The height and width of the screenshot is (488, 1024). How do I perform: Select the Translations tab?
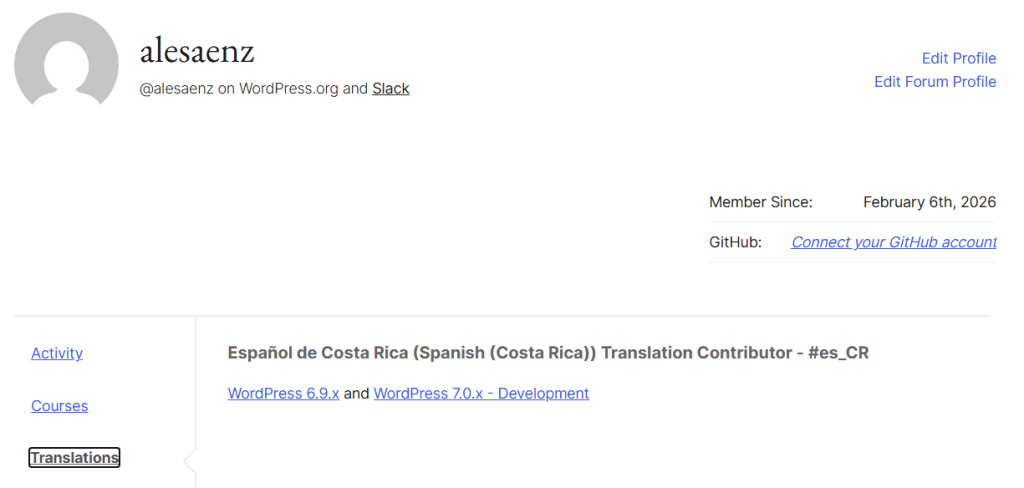click(74, 458)
